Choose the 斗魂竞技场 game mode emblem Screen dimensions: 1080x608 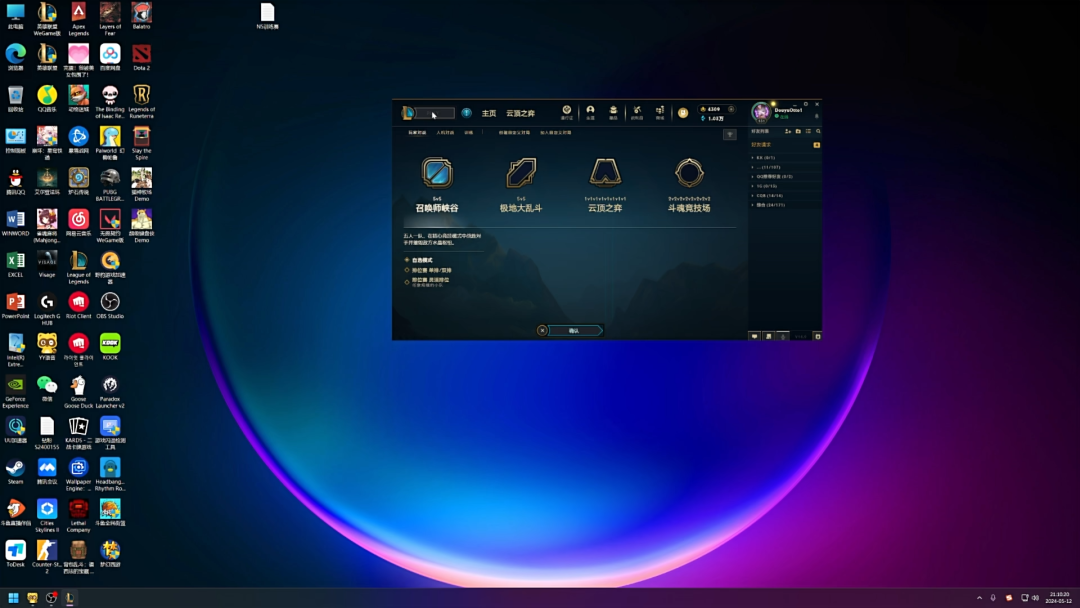[x=689, y=173]
